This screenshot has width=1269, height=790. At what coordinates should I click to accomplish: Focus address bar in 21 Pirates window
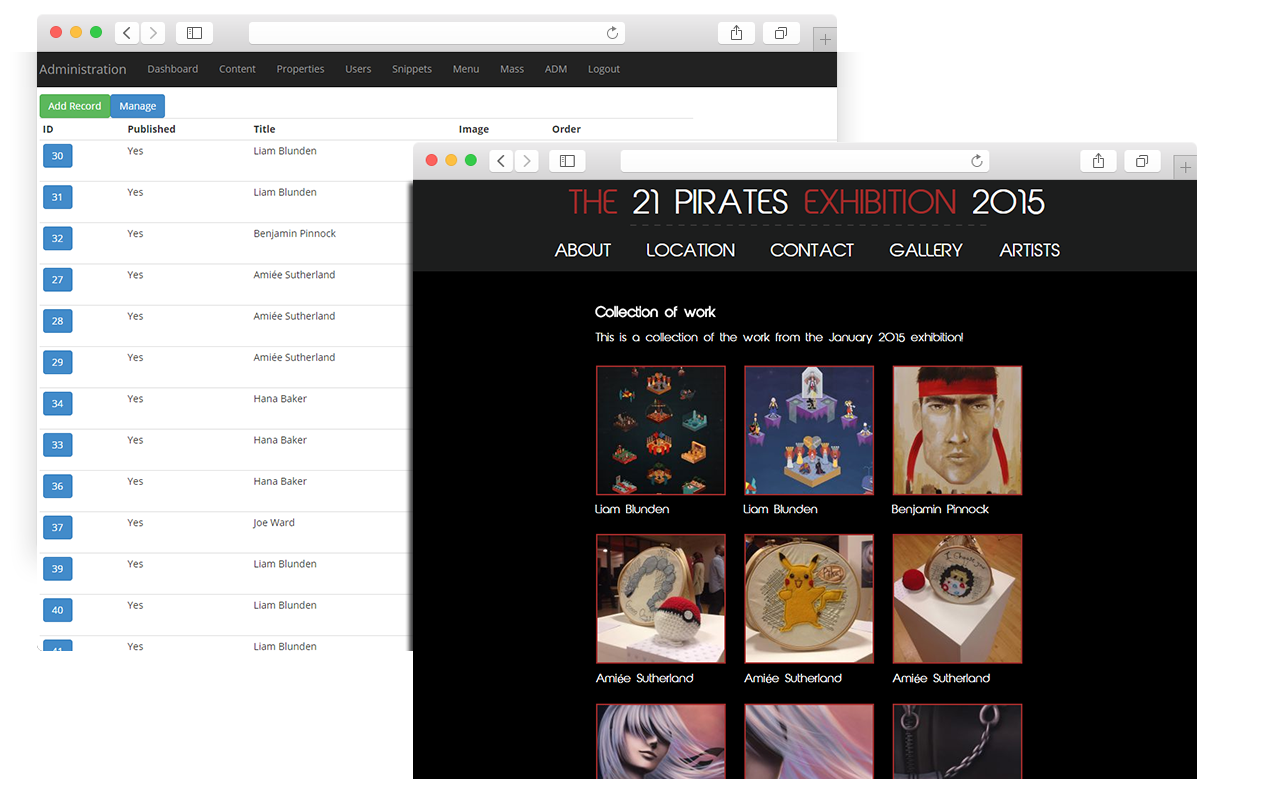click(805, 161)
